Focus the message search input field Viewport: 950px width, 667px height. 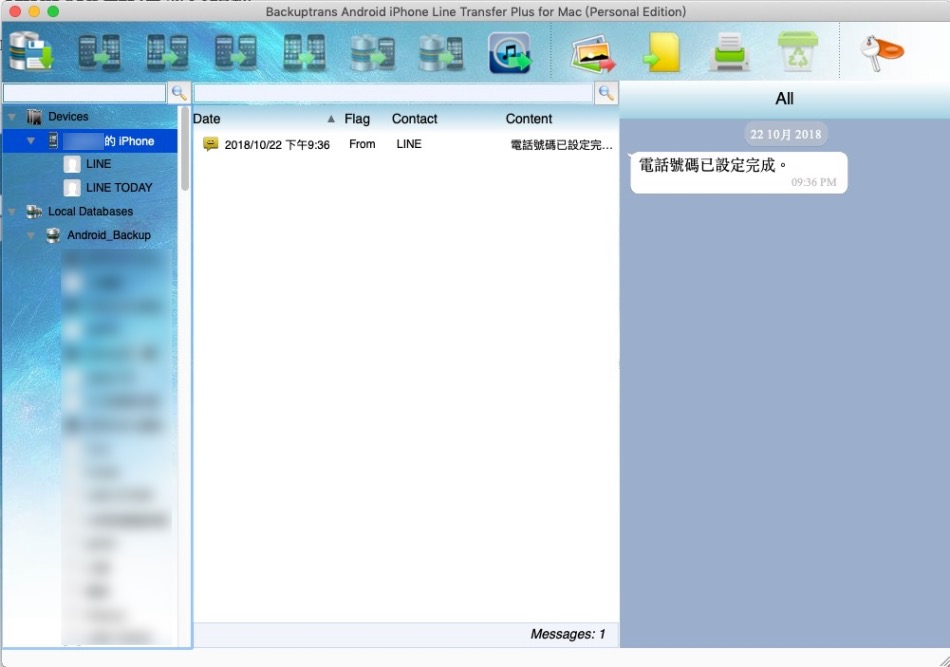[393, 93]
